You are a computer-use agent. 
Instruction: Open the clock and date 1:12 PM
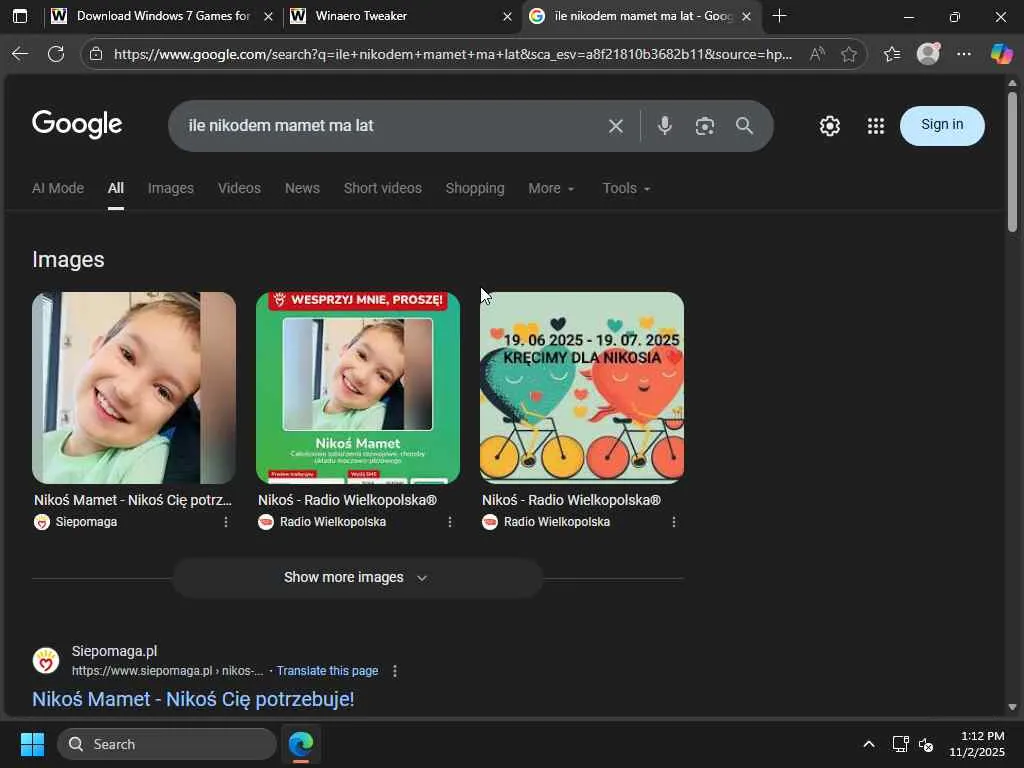pyautogui.click(x=977, y=744)
